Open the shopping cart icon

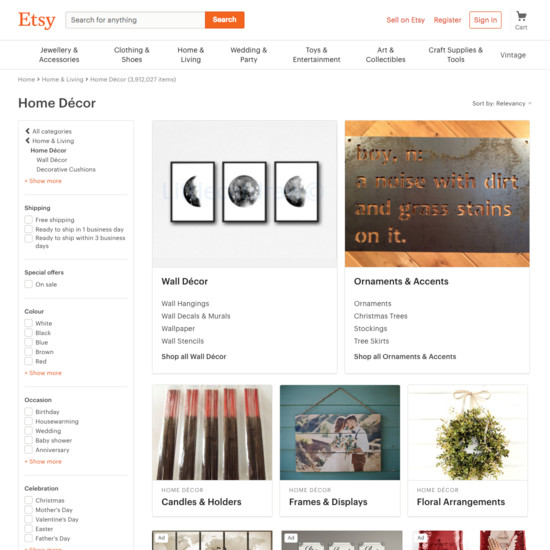(521, 16)
